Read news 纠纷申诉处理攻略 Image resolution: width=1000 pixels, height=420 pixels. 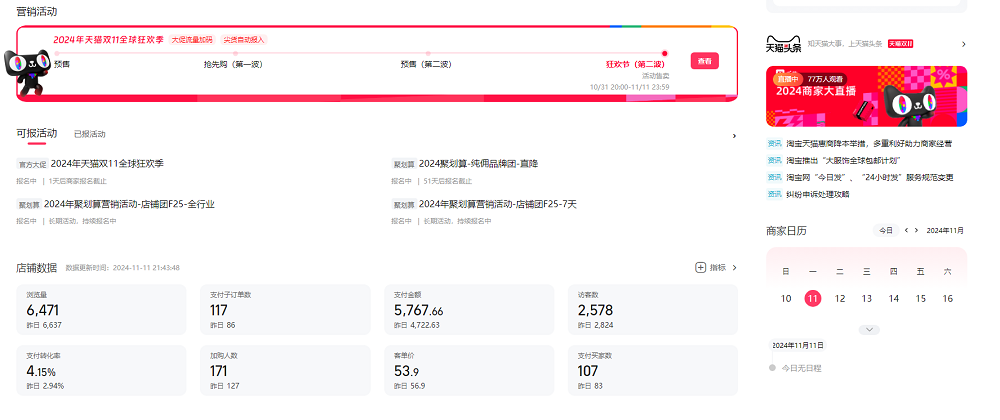click(x=818, y=194)
